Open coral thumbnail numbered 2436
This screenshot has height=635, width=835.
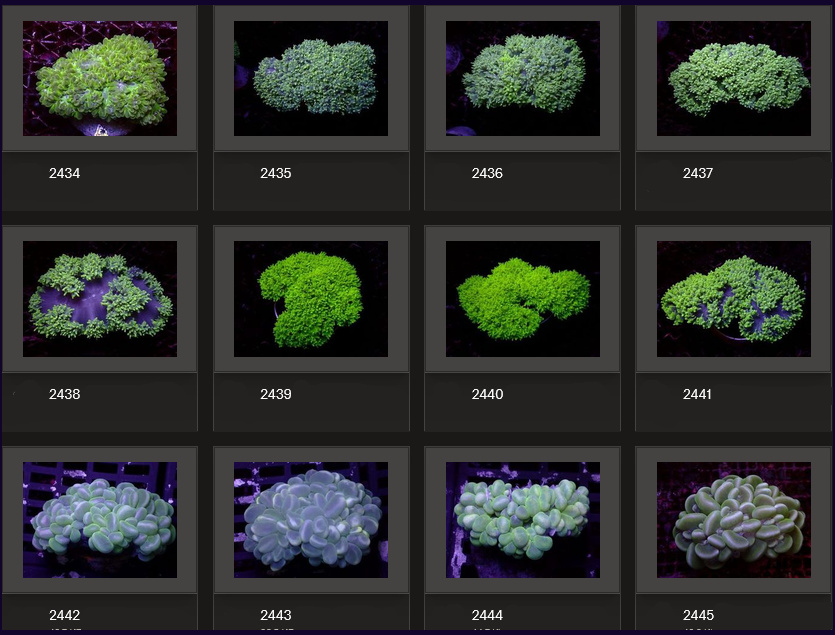(523, 78)
